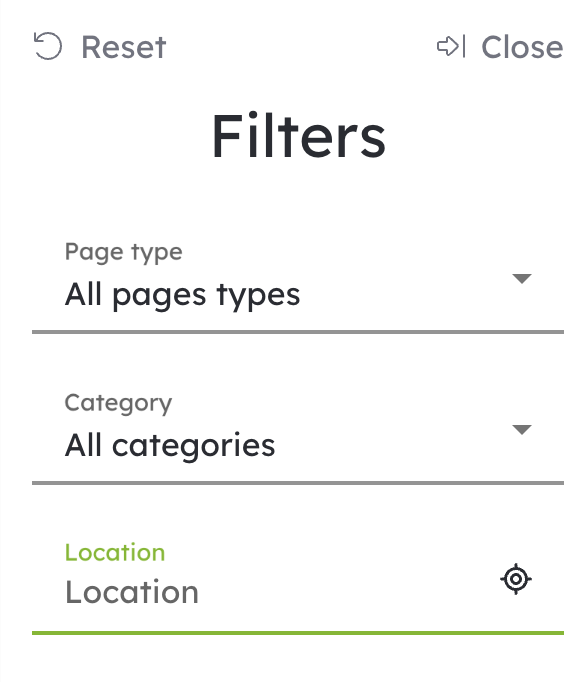Image resolution: width=582 pixels, height=682 pixels.
Task: Click the arrow-to-bar close panel icon
Action: coord(451,46)
